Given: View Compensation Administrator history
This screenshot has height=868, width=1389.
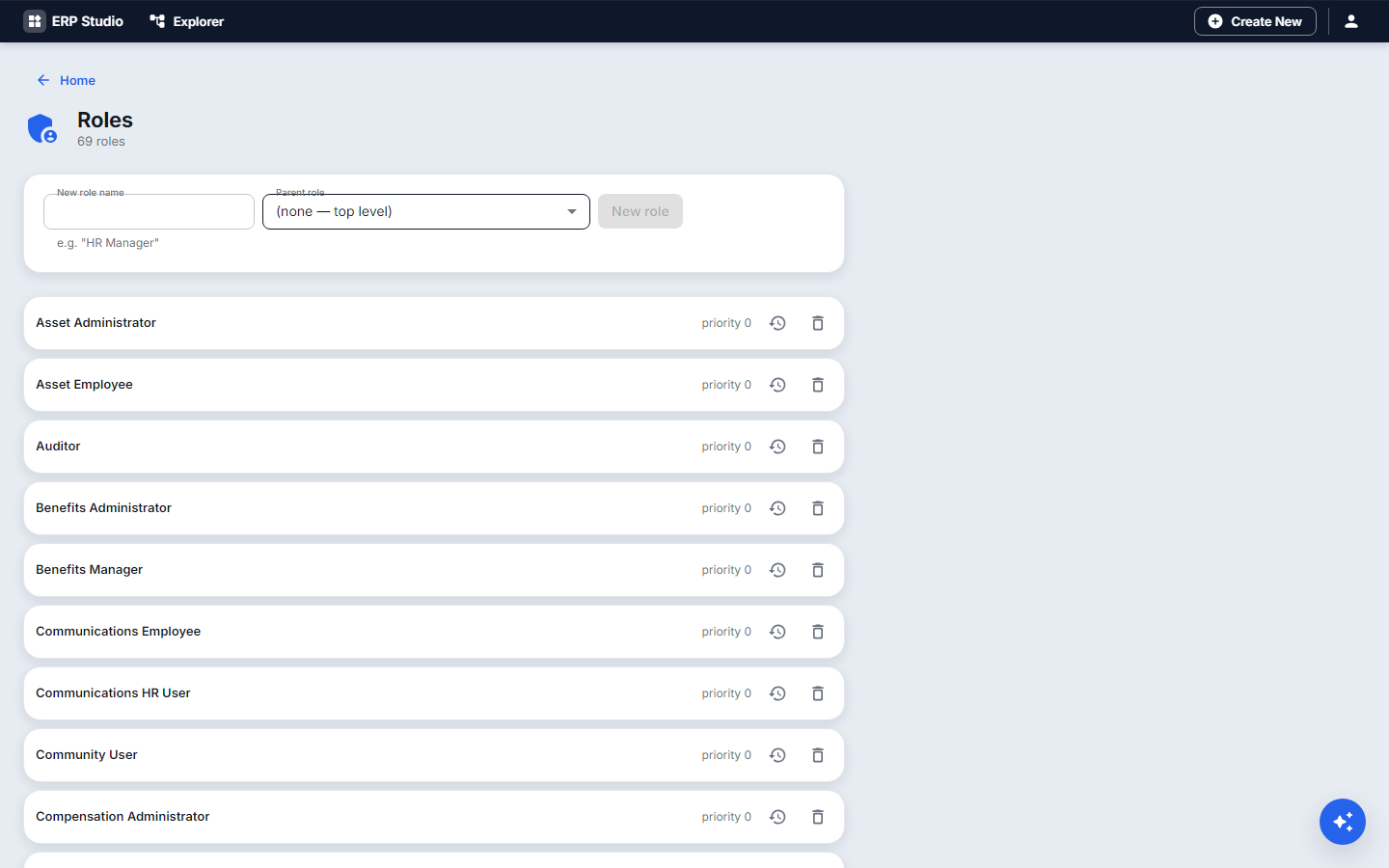Looking at the screenshot, I should click(x=777, y=817).
